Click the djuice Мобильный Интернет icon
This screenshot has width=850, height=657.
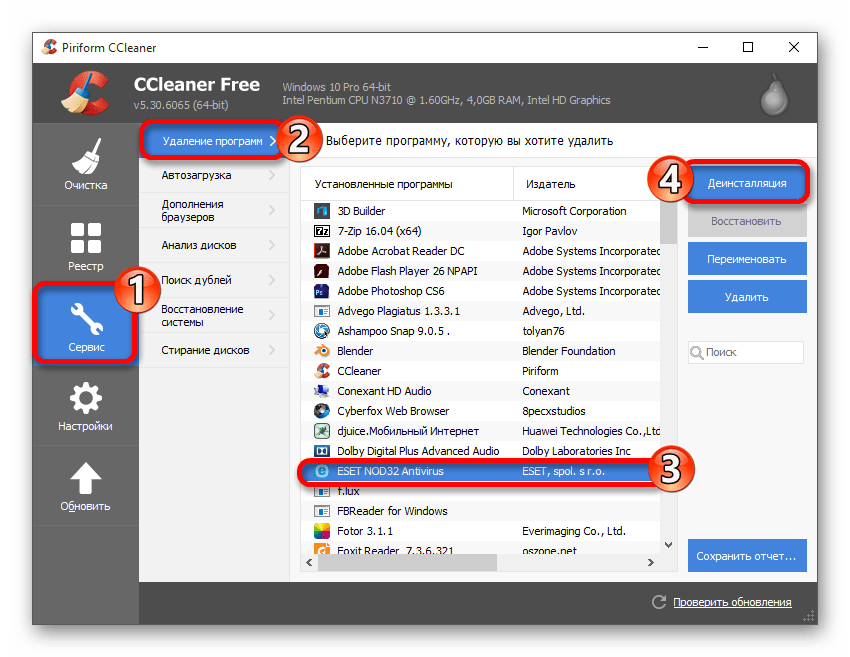click(x=322, y=431)
